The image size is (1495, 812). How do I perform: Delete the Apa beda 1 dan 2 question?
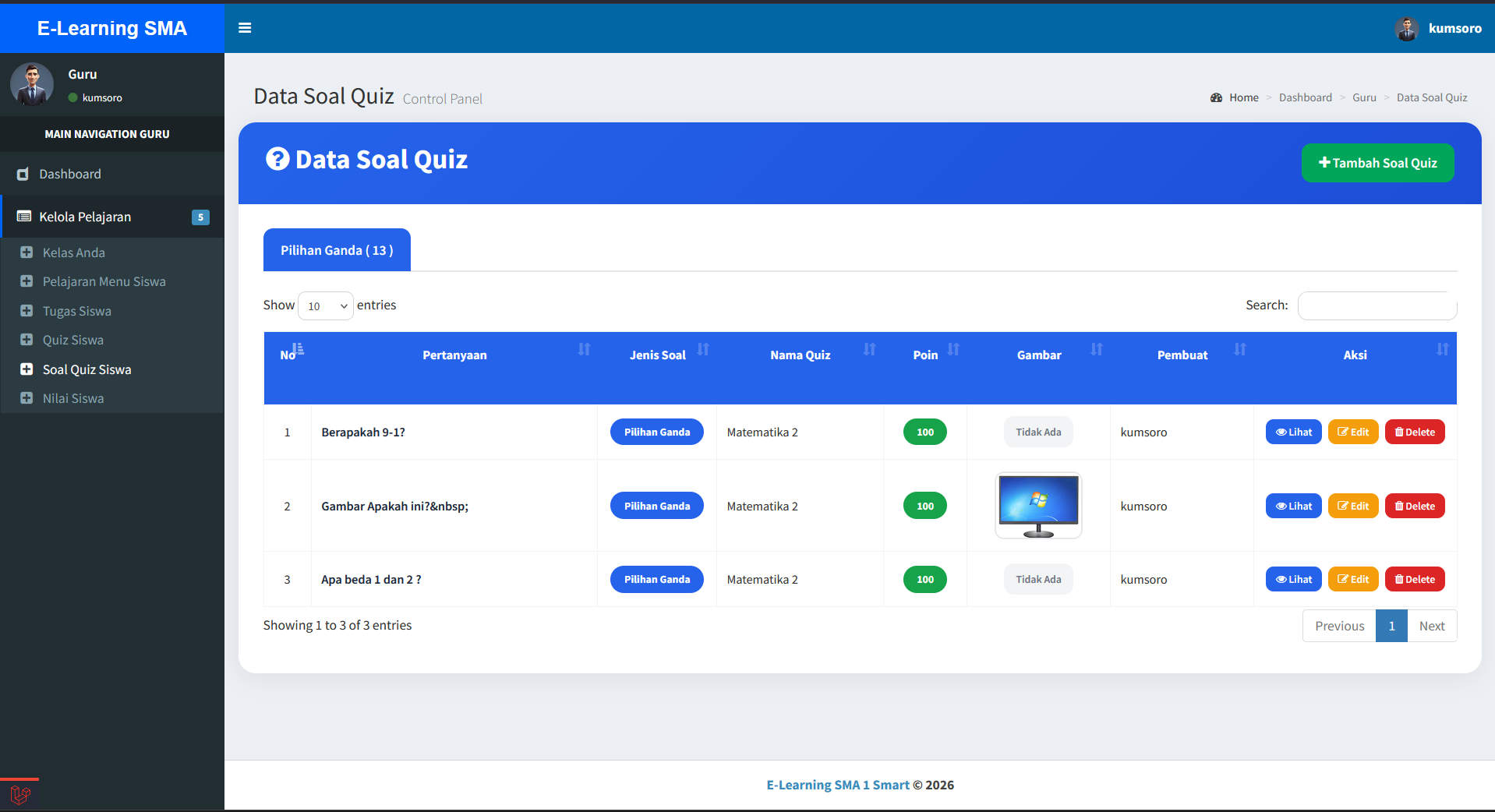1415,579
